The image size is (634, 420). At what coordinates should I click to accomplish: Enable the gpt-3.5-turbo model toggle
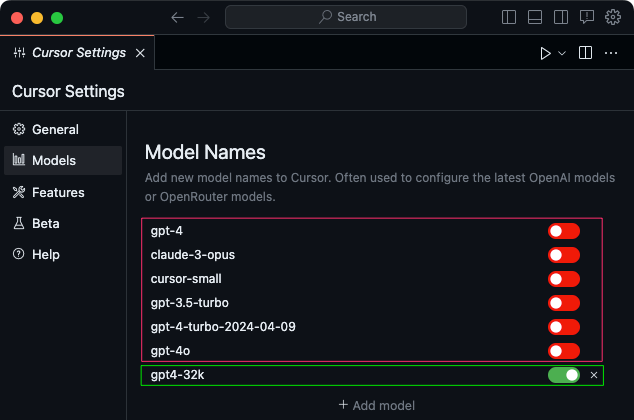(x=564, y=303)
